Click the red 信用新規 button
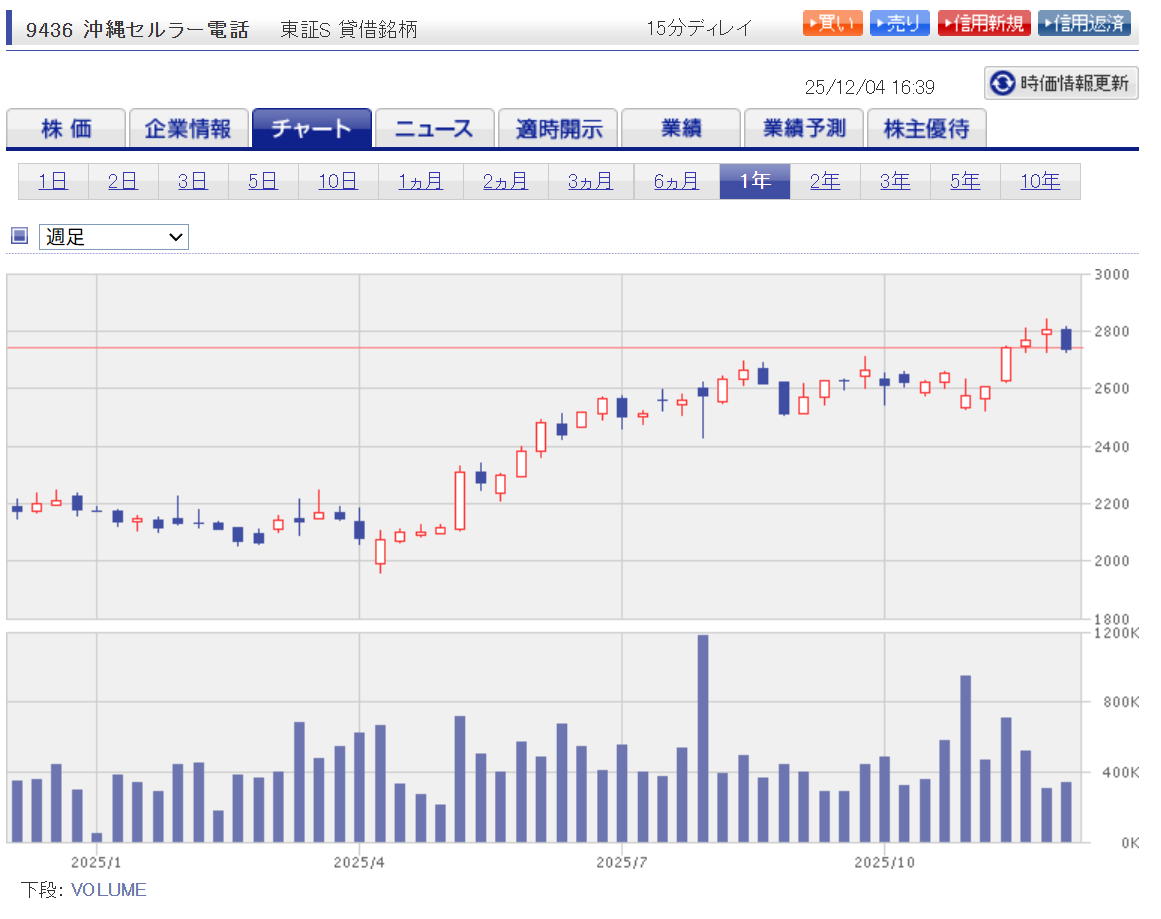Viewport: 1161px width, 919px height. pyautogui.click(x=983, y=24)
